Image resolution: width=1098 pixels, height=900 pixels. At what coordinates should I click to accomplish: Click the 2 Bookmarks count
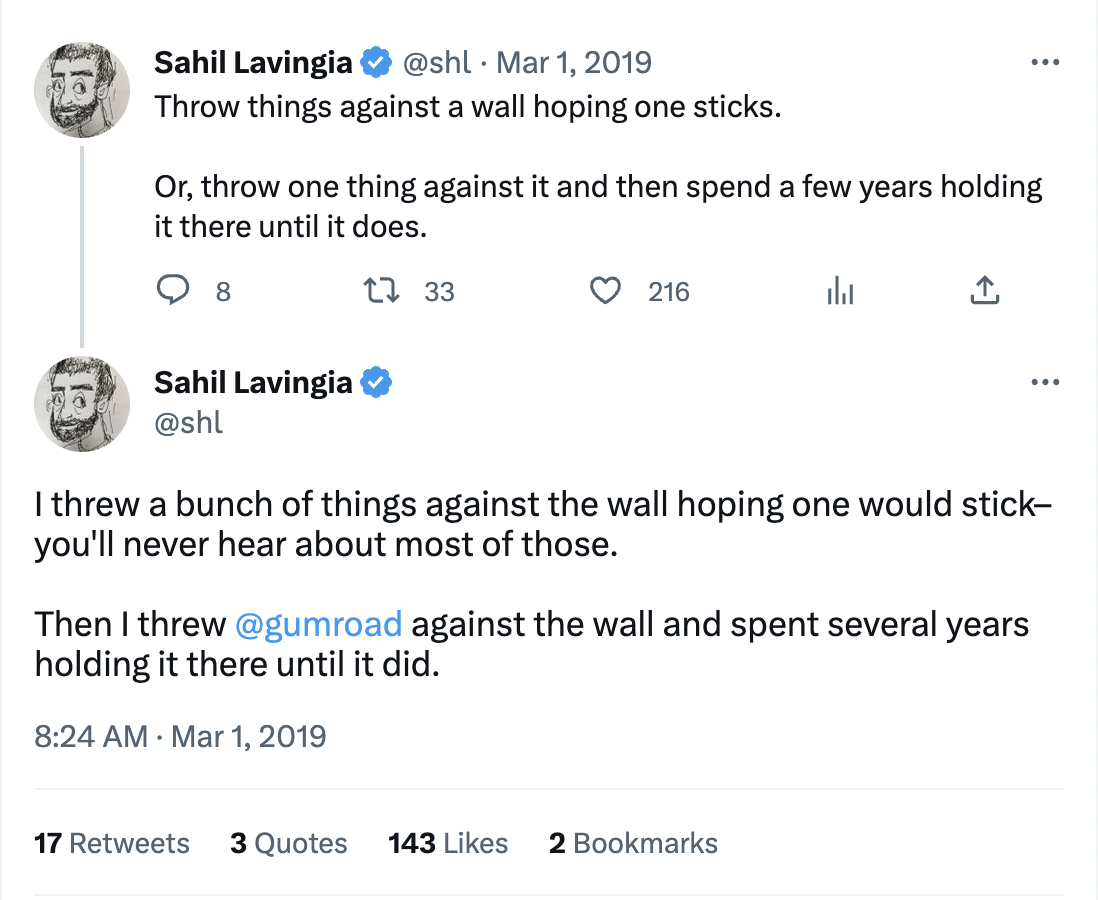click(x=633, y=843)
